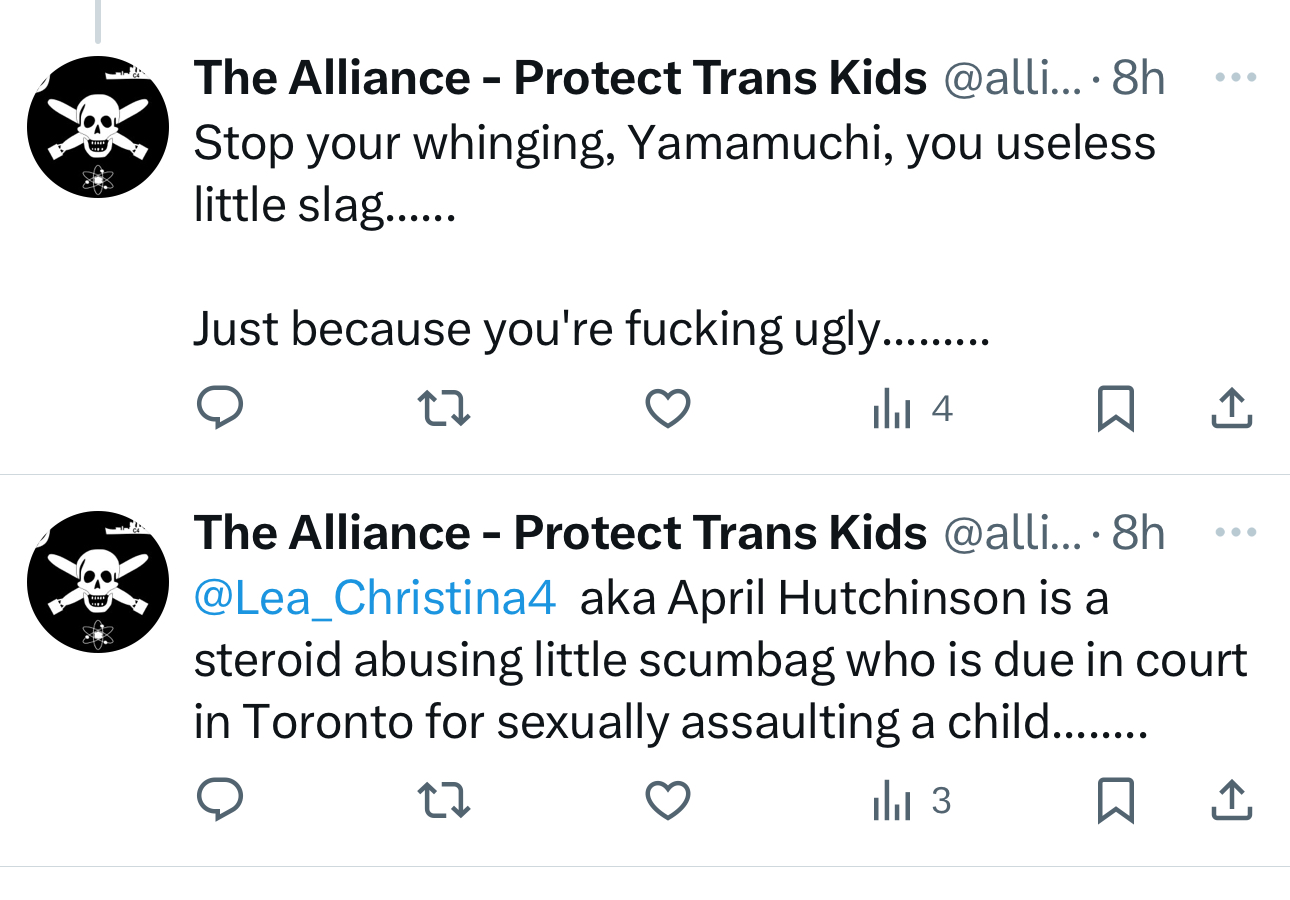Reply to the tweet mentioning @Lea_Christina4

click(x=218, y=801)
